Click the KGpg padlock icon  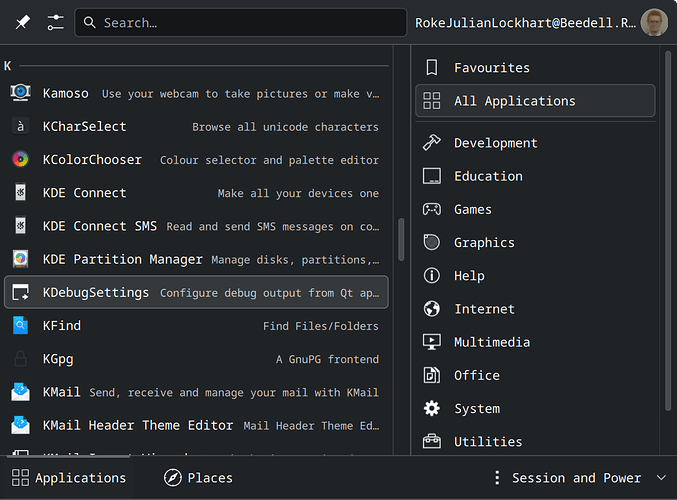click(x=21, y=359)
